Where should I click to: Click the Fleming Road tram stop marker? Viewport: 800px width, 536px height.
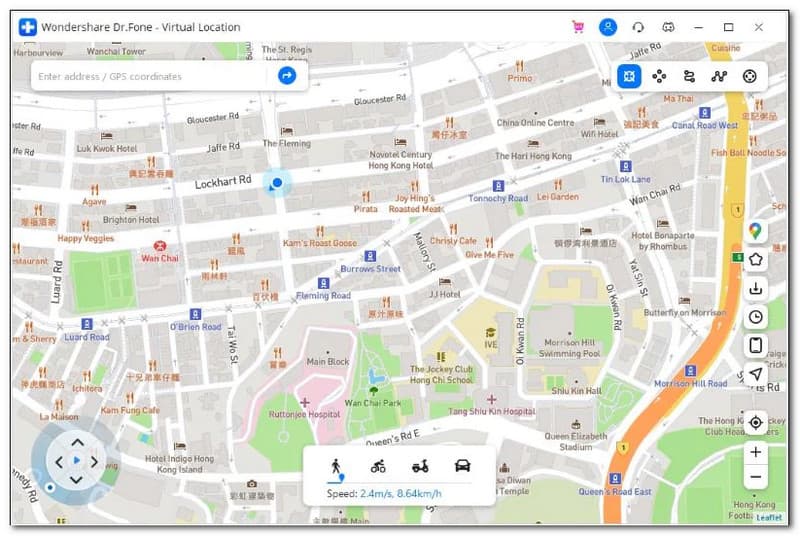[x=323, y=283]
